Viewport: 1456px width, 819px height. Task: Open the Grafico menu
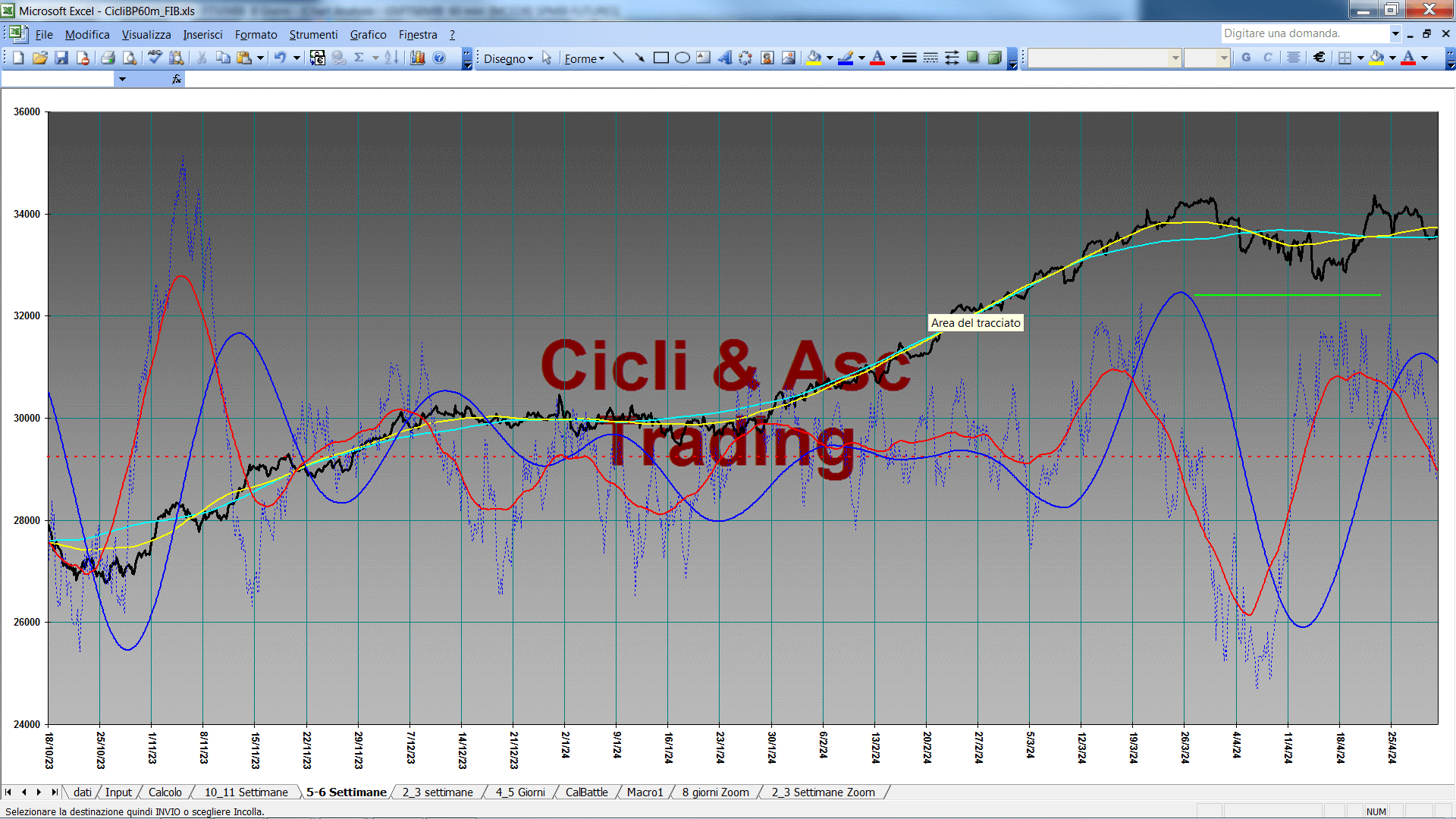368,35
